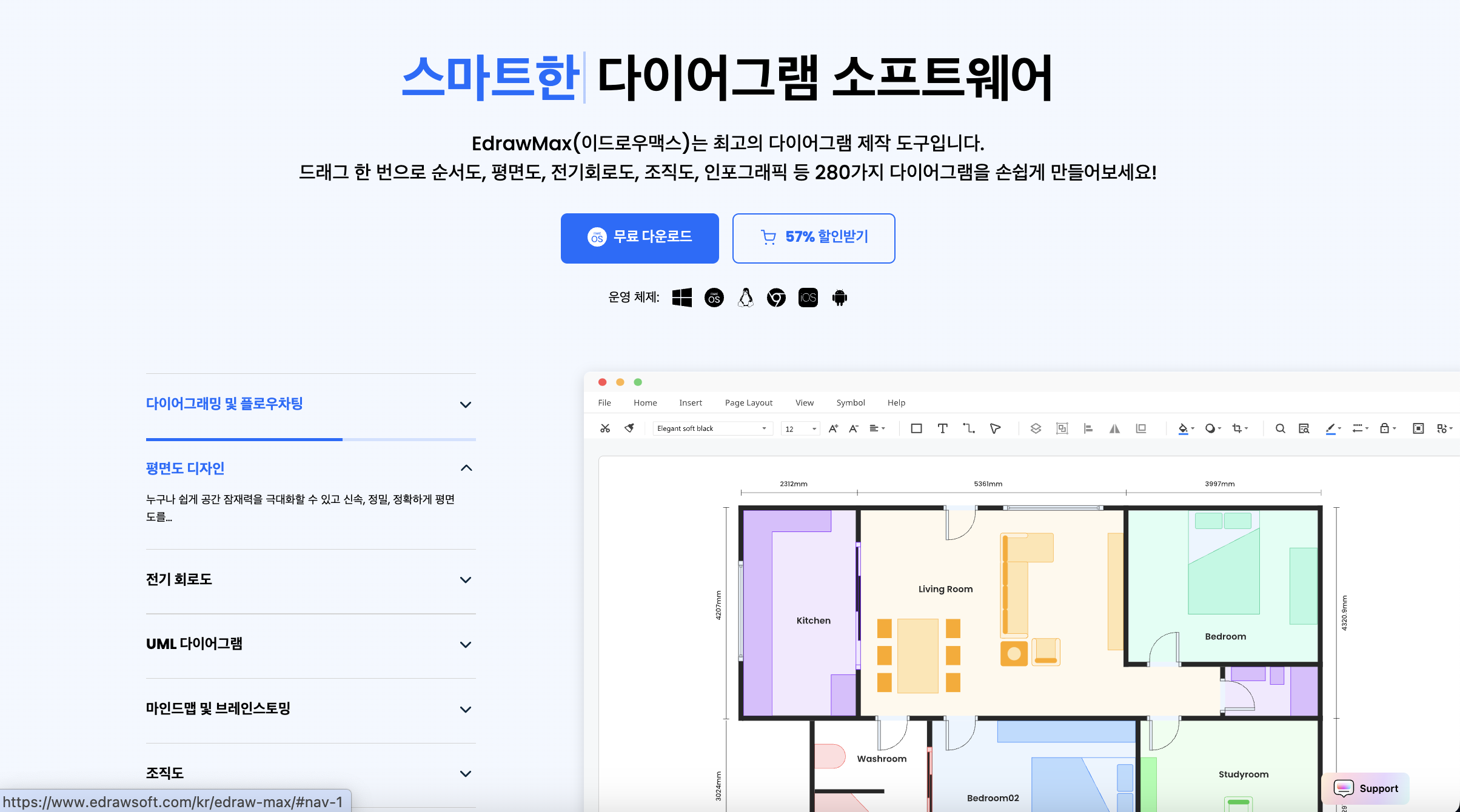Image resolution: width=1460 pixels, height=812 pixels.
Task: Select the UML 다이어그램 item
Action: [x=194, y=644]
